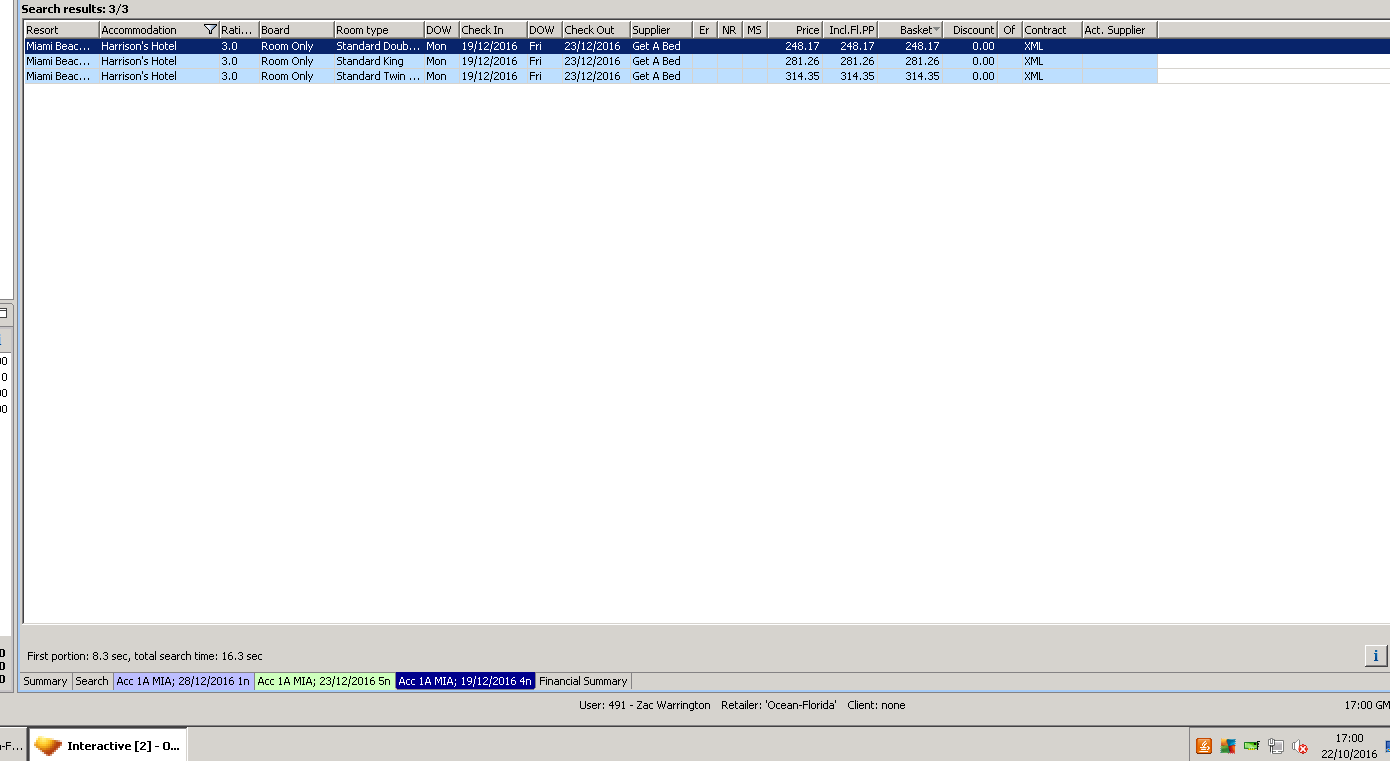Open the network connection tray icon
1390x761 pixels.
click(x=1276, y=746)
